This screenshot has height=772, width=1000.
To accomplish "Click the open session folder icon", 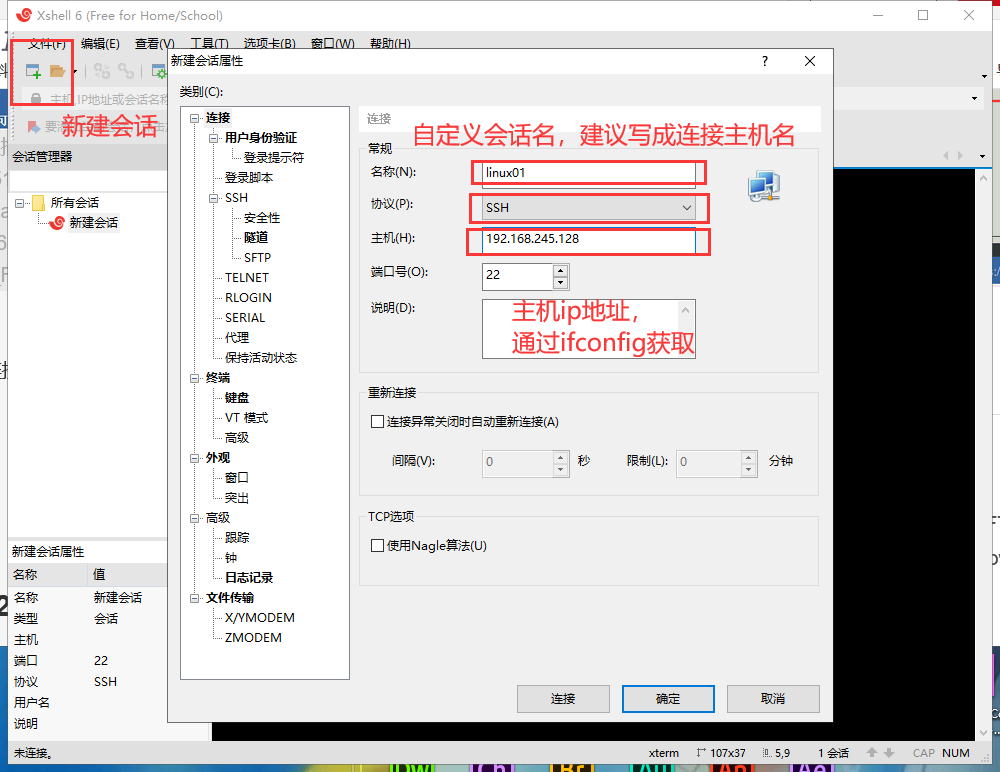I will pos(57,71).
